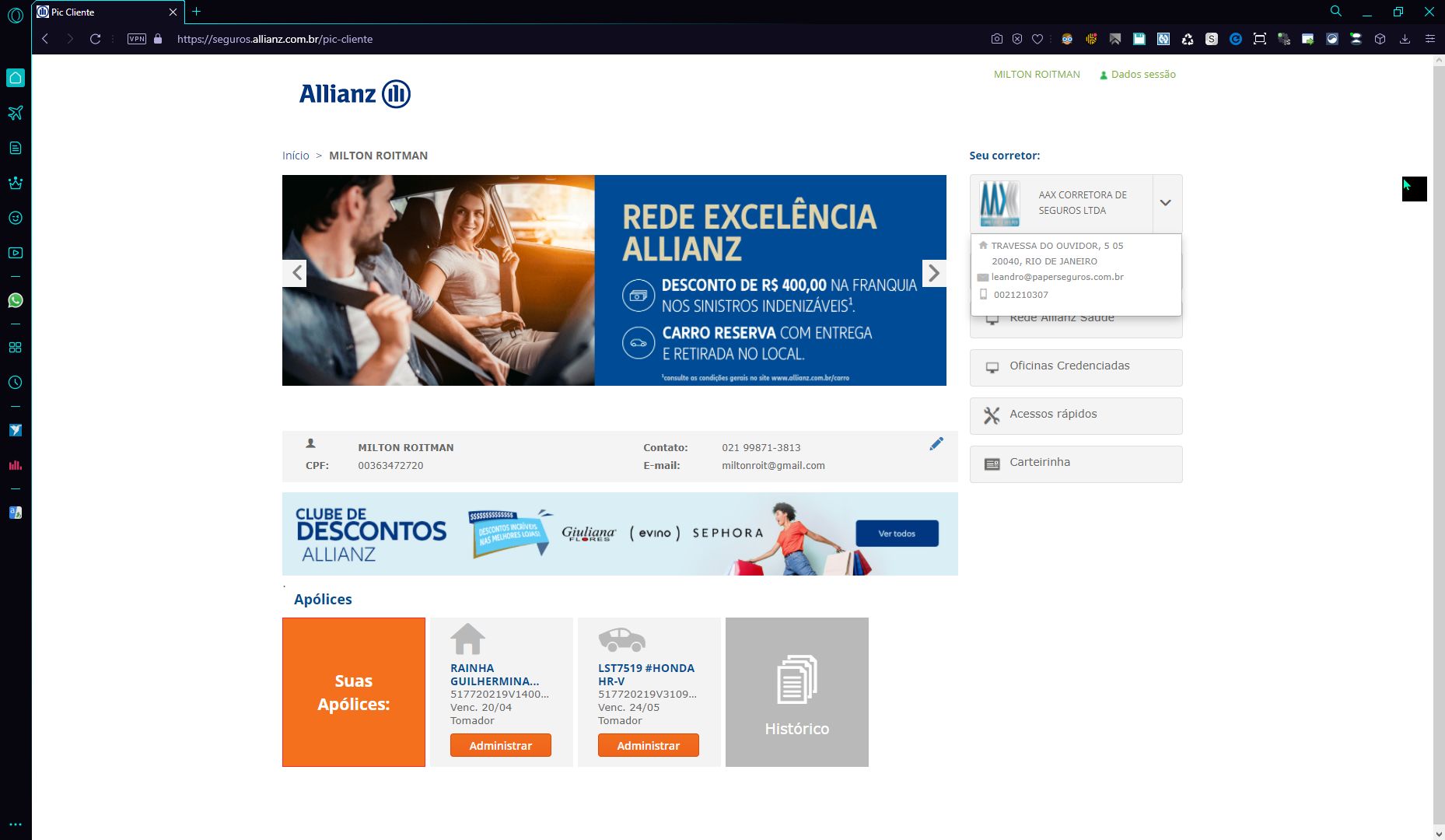Click the page vertical scrollbar
This screenshot has height=840, width=1445.
pyautogui.click(x=1439, y=447)
